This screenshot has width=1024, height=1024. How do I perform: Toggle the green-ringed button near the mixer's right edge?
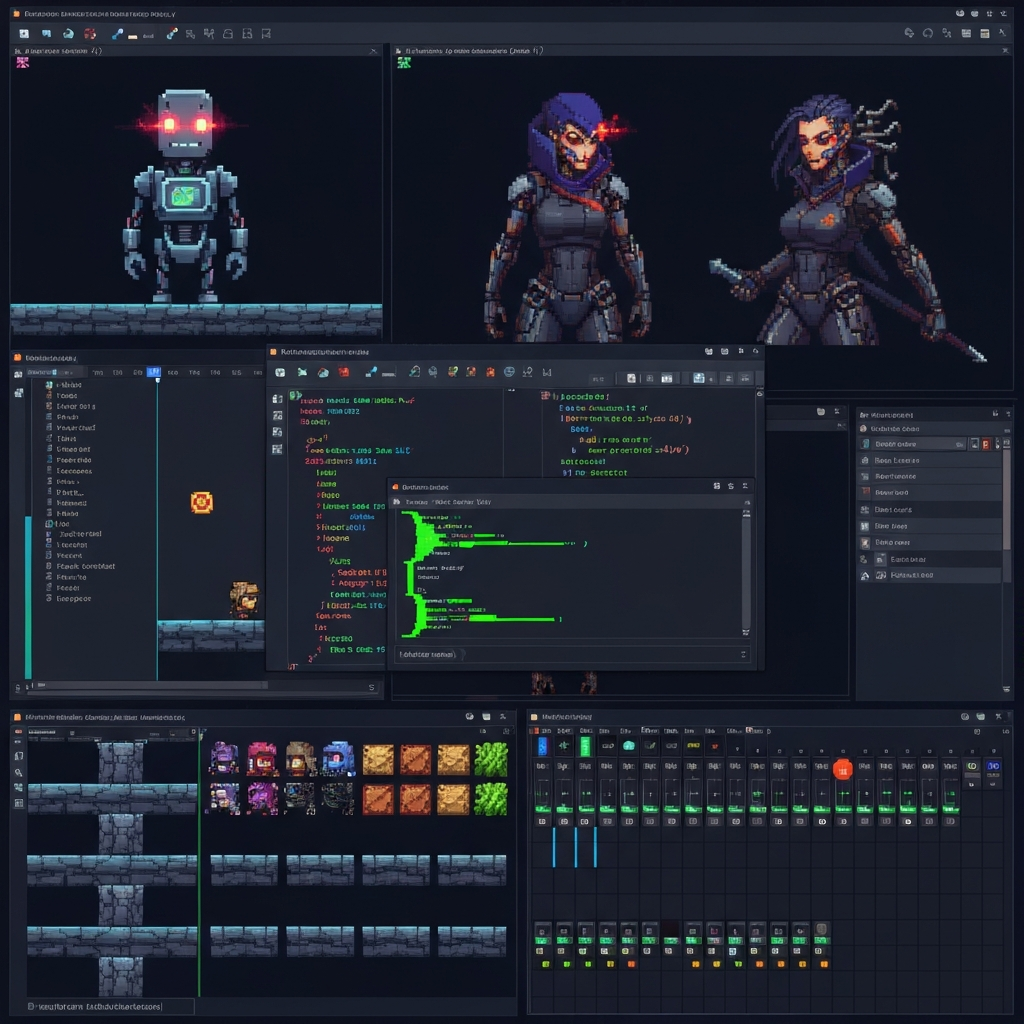click(972, 766)
